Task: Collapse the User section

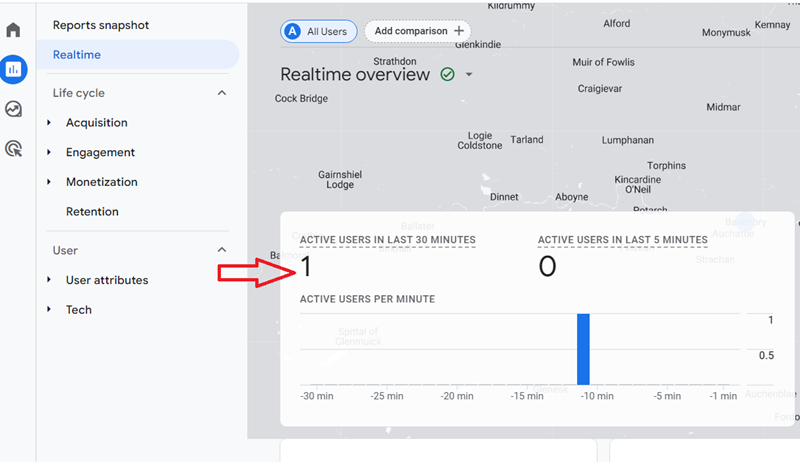Action: pyautogui.click(x=222, y=250)
